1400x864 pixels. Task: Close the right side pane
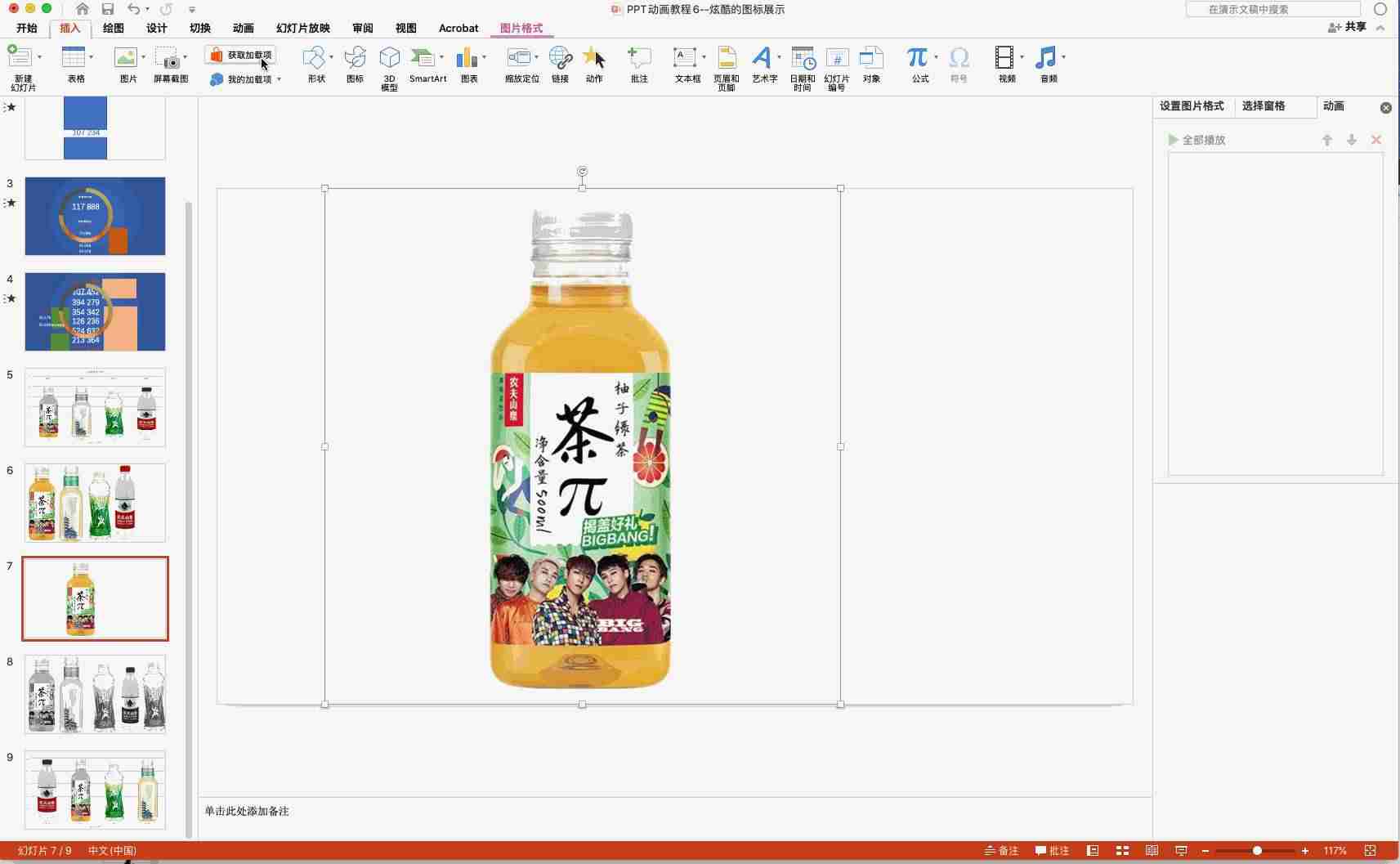coord(1386,108)
